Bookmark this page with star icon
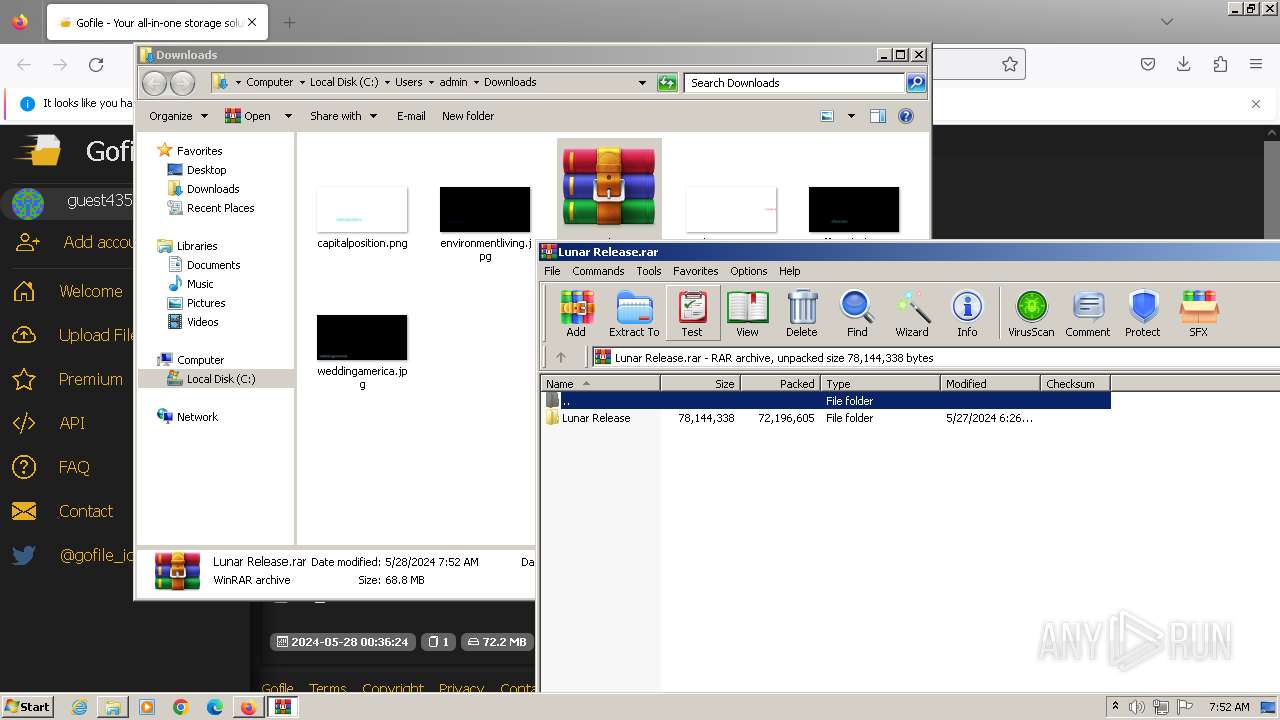1280x720 pixels. point(1010,64)
